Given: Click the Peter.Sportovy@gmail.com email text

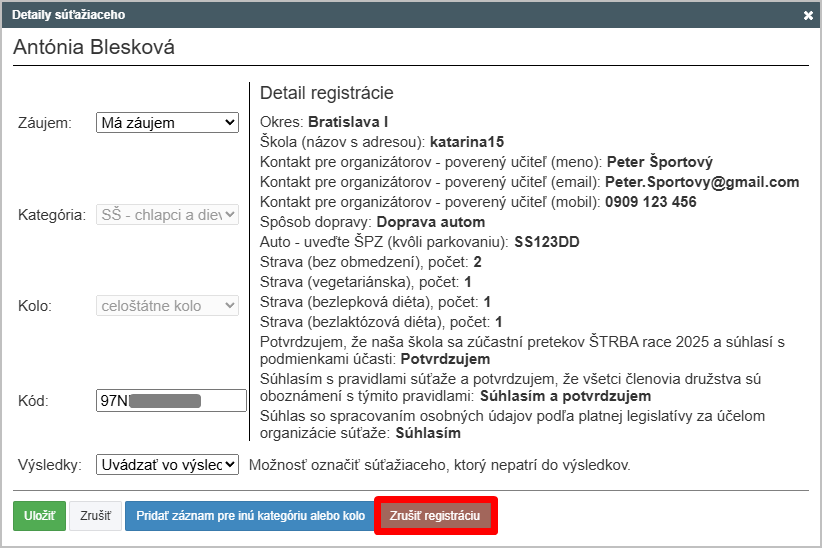Looking at the screenshot, I should tap(702, 182).
